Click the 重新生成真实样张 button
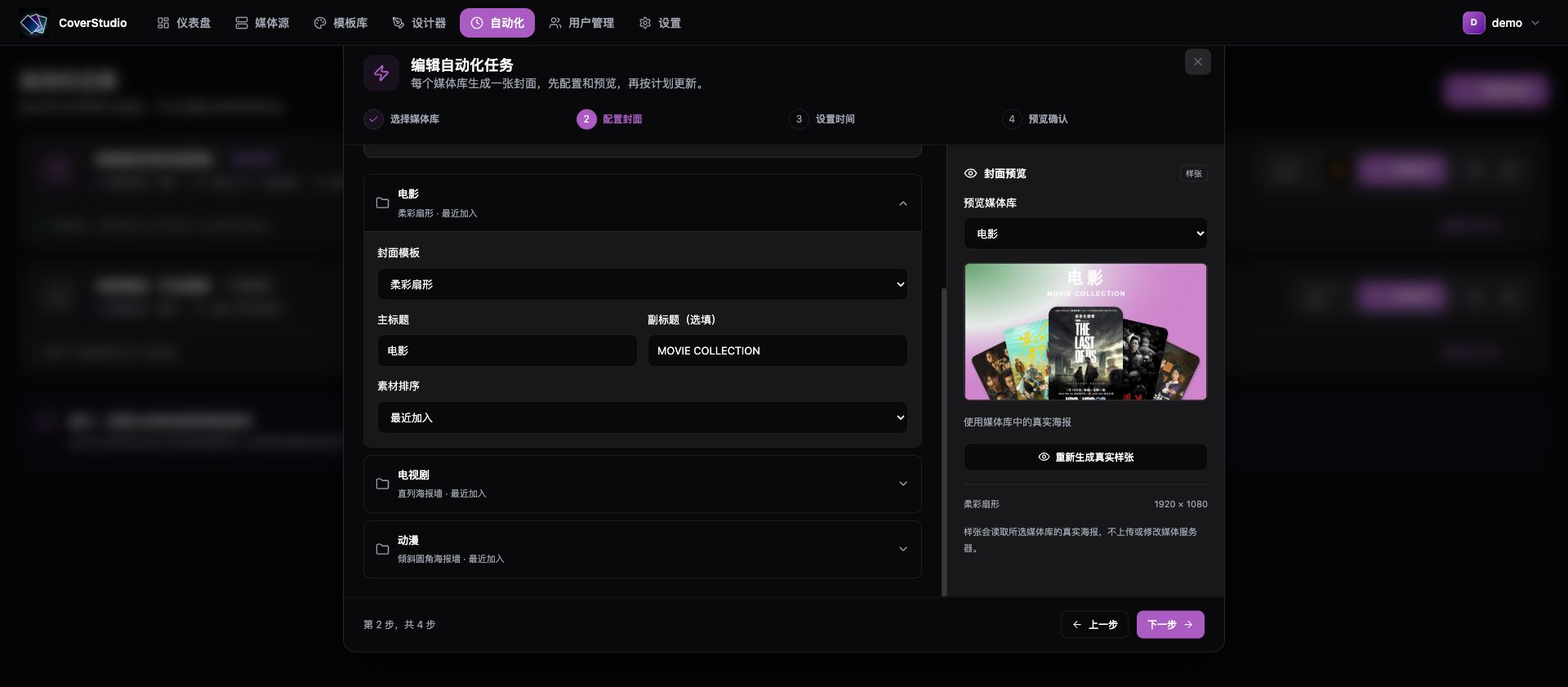This screenshot has width=1568, height=687. [1085, 457]
